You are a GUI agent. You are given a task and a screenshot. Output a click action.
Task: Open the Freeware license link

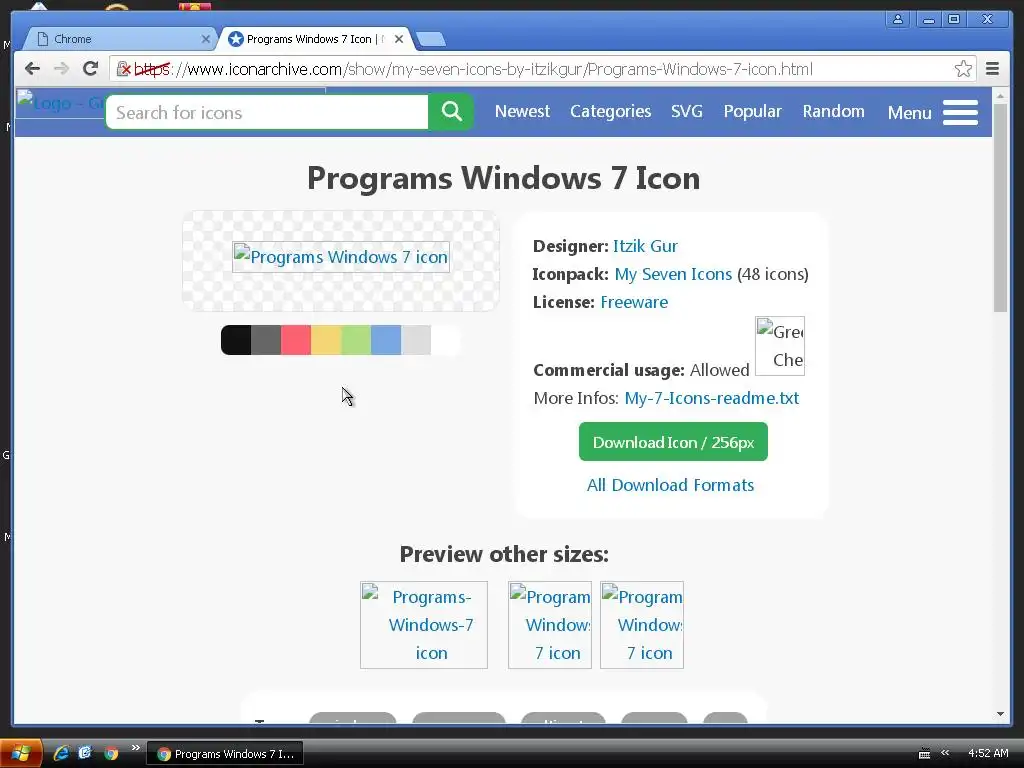(x=633, y=302)
